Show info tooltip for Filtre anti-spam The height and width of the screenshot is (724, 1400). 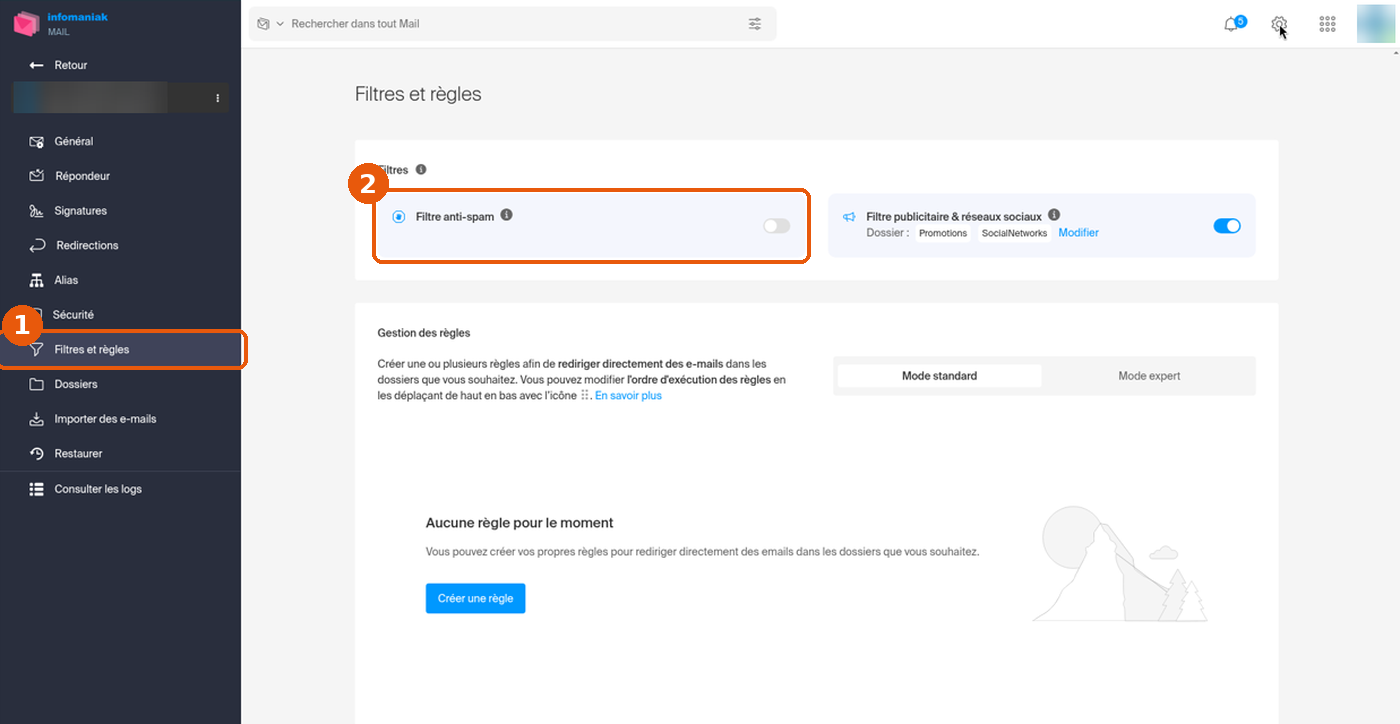tap(506, 215)
